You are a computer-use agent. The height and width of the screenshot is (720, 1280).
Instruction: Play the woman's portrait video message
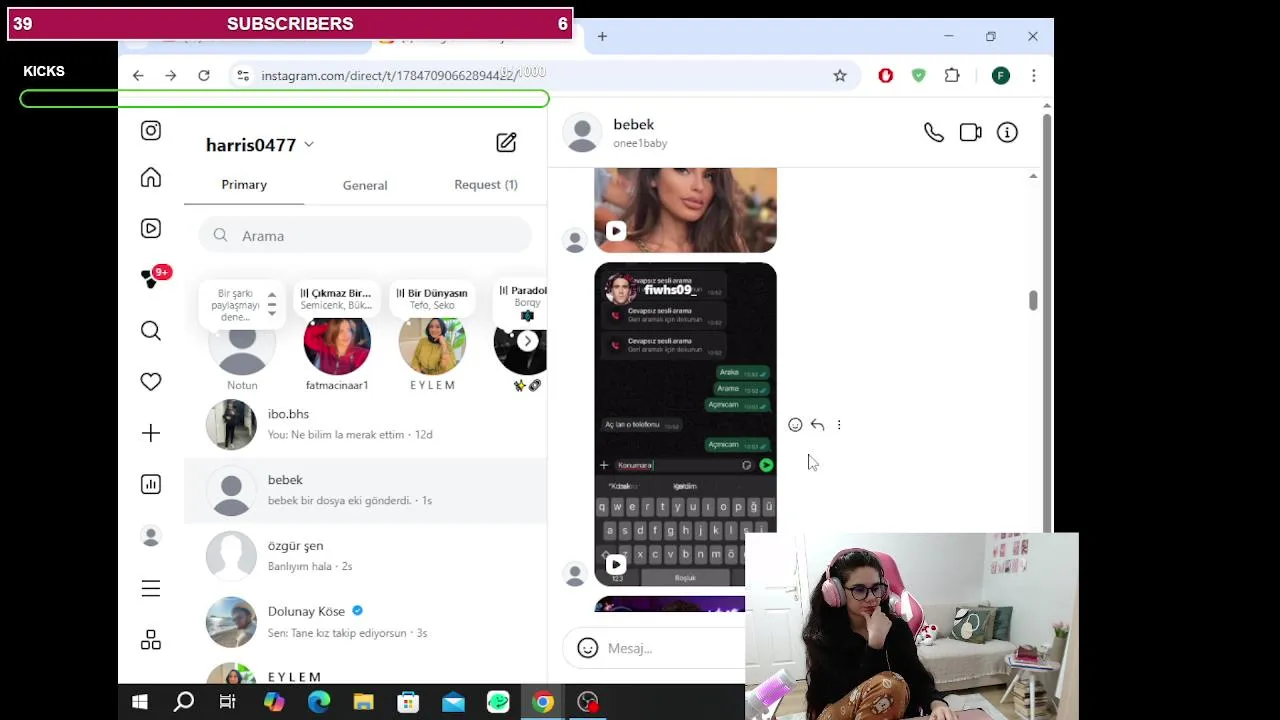[616, 232]
